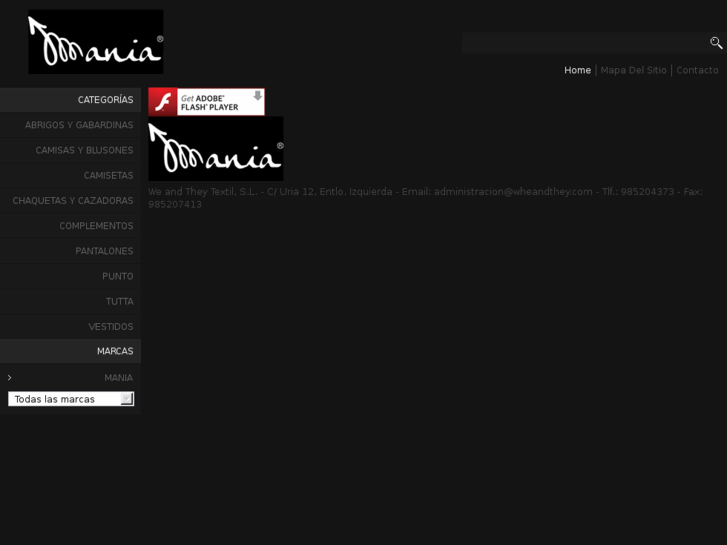Click the magnifier search icon

click(x=716, y=43)
